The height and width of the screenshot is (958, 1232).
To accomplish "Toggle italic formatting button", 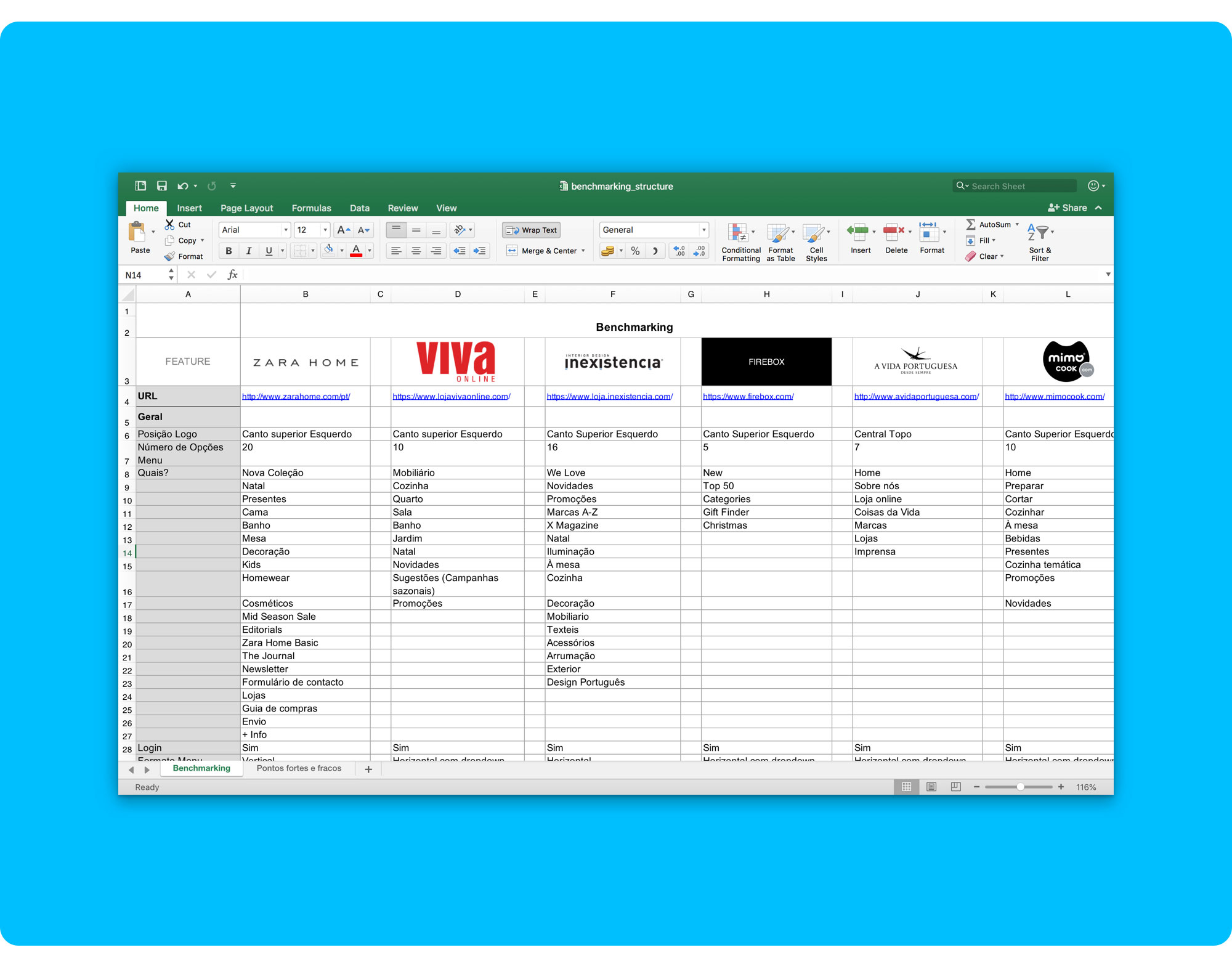I will pos(248,251).
